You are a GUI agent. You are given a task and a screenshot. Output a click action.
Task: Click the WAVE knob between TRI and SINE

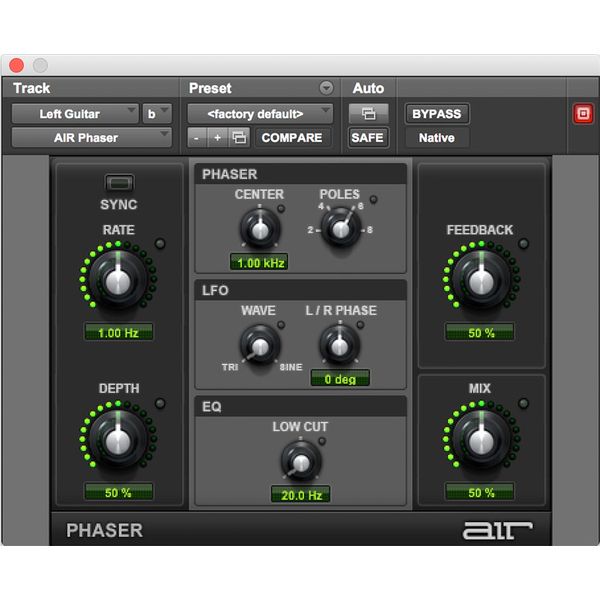click(x=260, y=345)
